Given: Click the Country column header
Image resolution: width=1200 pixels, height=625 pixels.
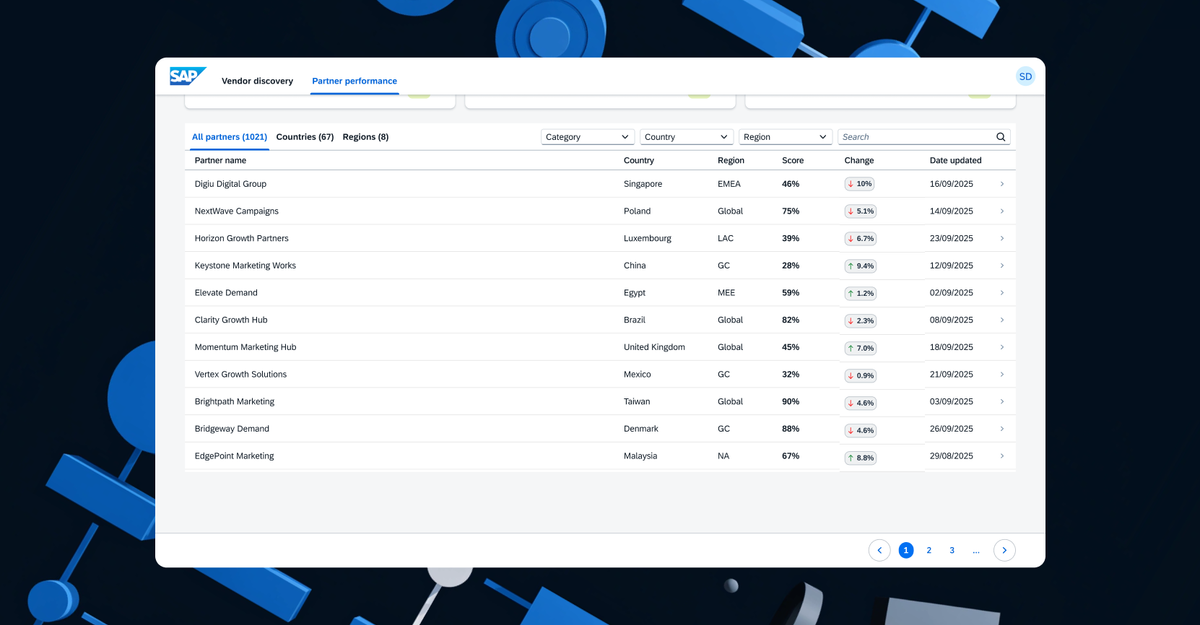Looking at the screenshot, I should click(639, 160).
